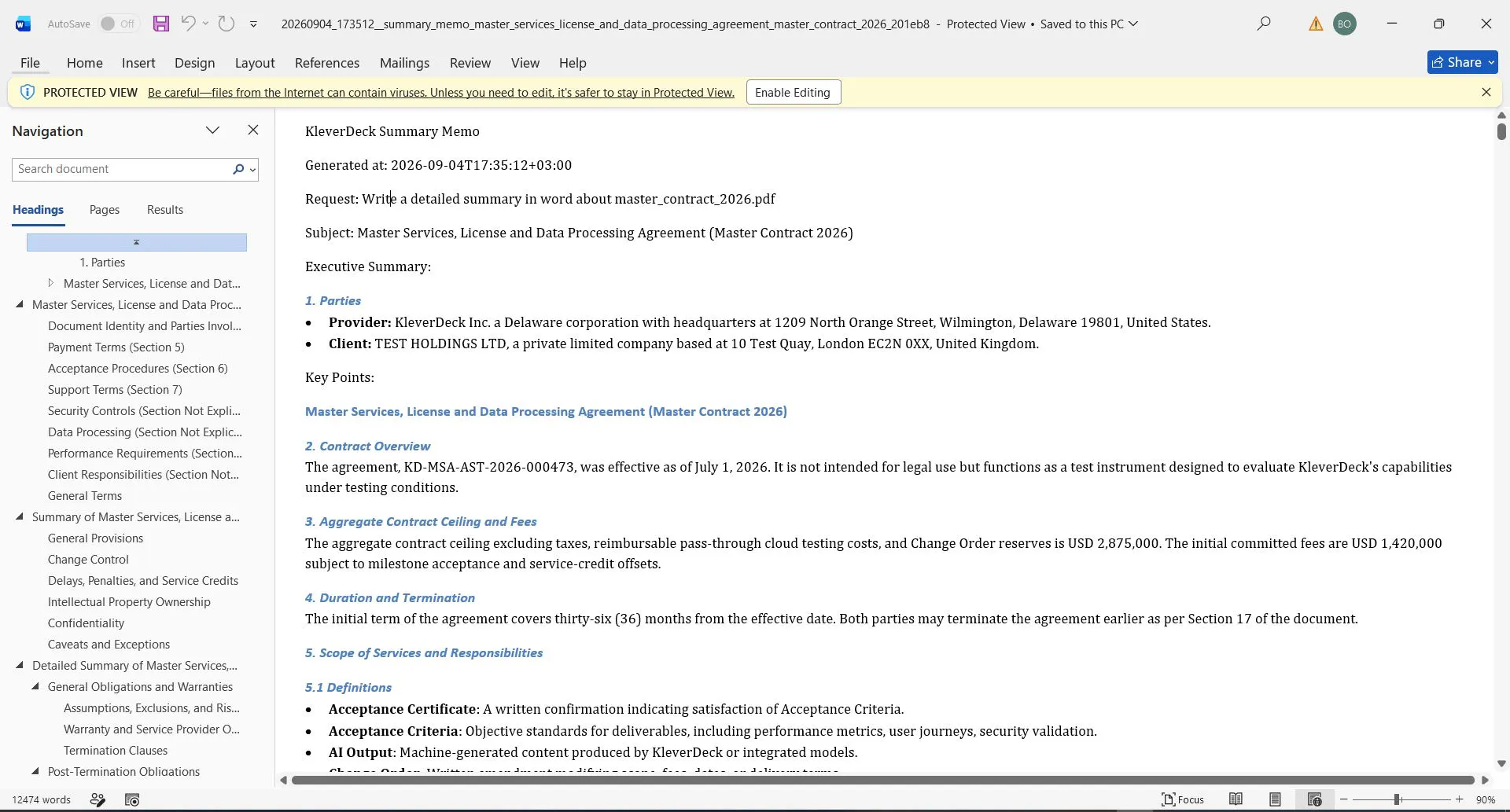Switch to Read Mode view

click(1236, 799)
